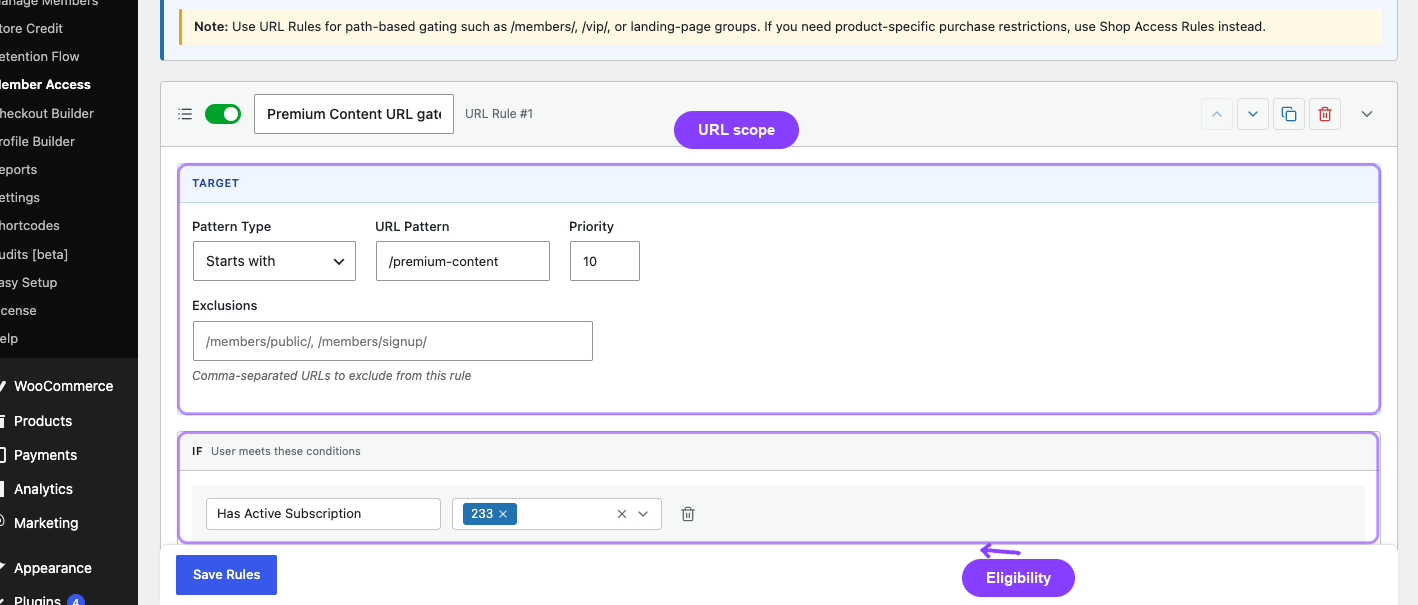Open License menu item
1418x605 pixels.
coord(17,310)
